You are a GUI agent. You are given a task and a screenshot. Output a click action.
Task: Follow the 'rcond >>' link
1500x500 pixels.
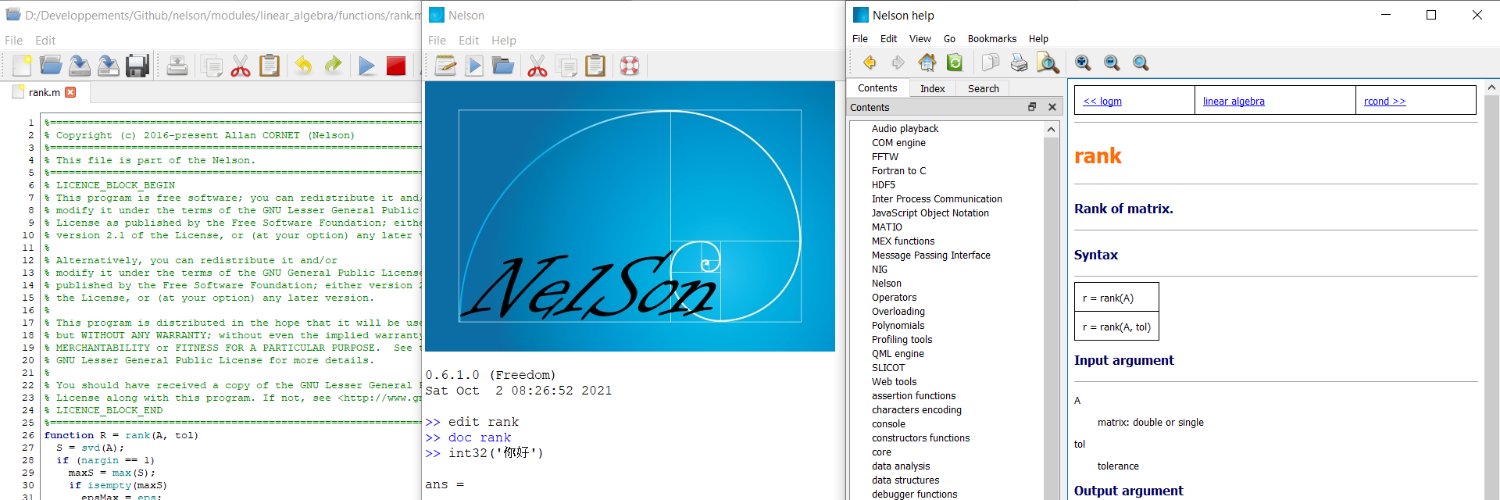point(1384,101)
